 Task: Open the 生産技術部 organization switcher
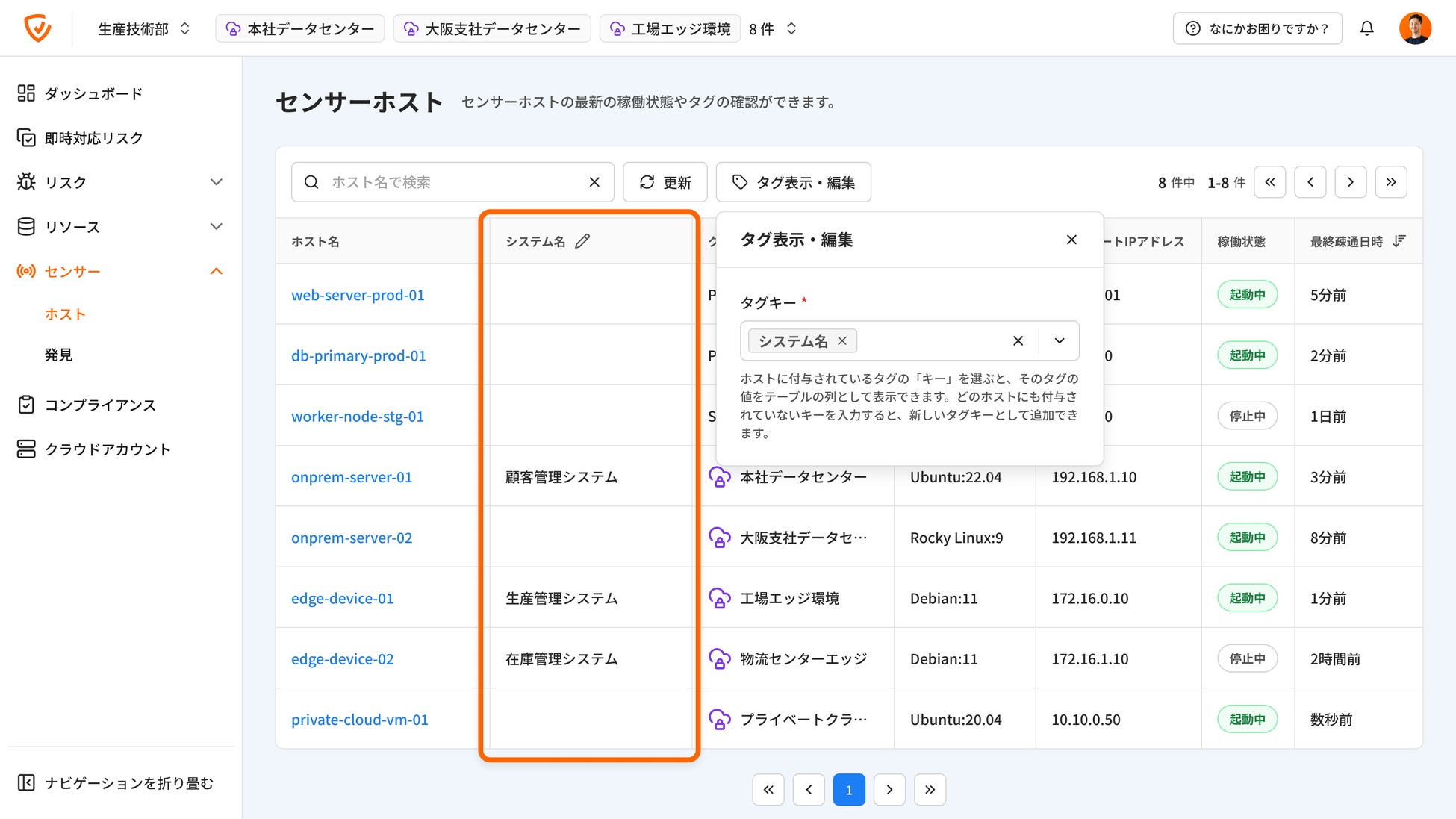pos(143,28)
